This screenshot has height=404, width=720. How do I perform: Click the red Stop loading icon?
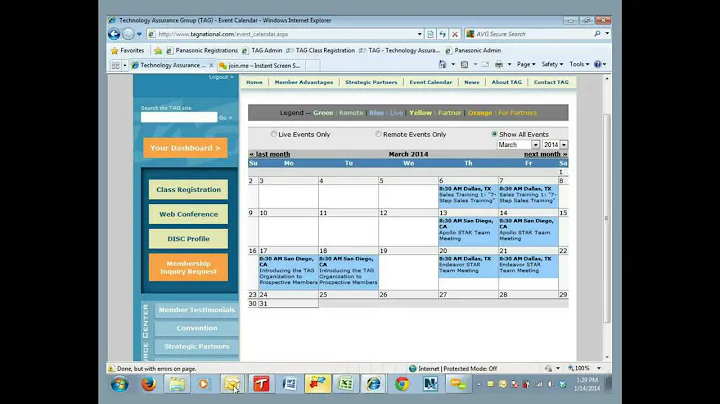[455, 34]
